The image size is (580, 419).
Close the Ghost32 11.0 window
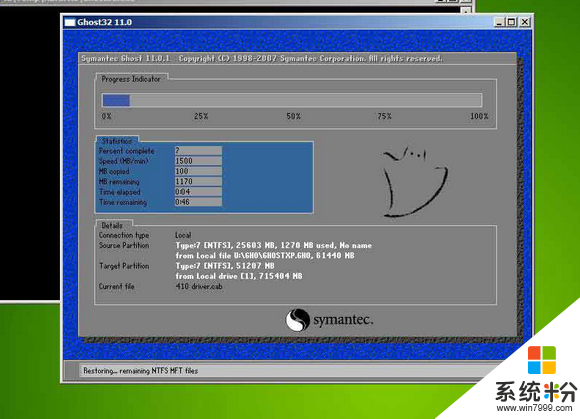[525, 22]
